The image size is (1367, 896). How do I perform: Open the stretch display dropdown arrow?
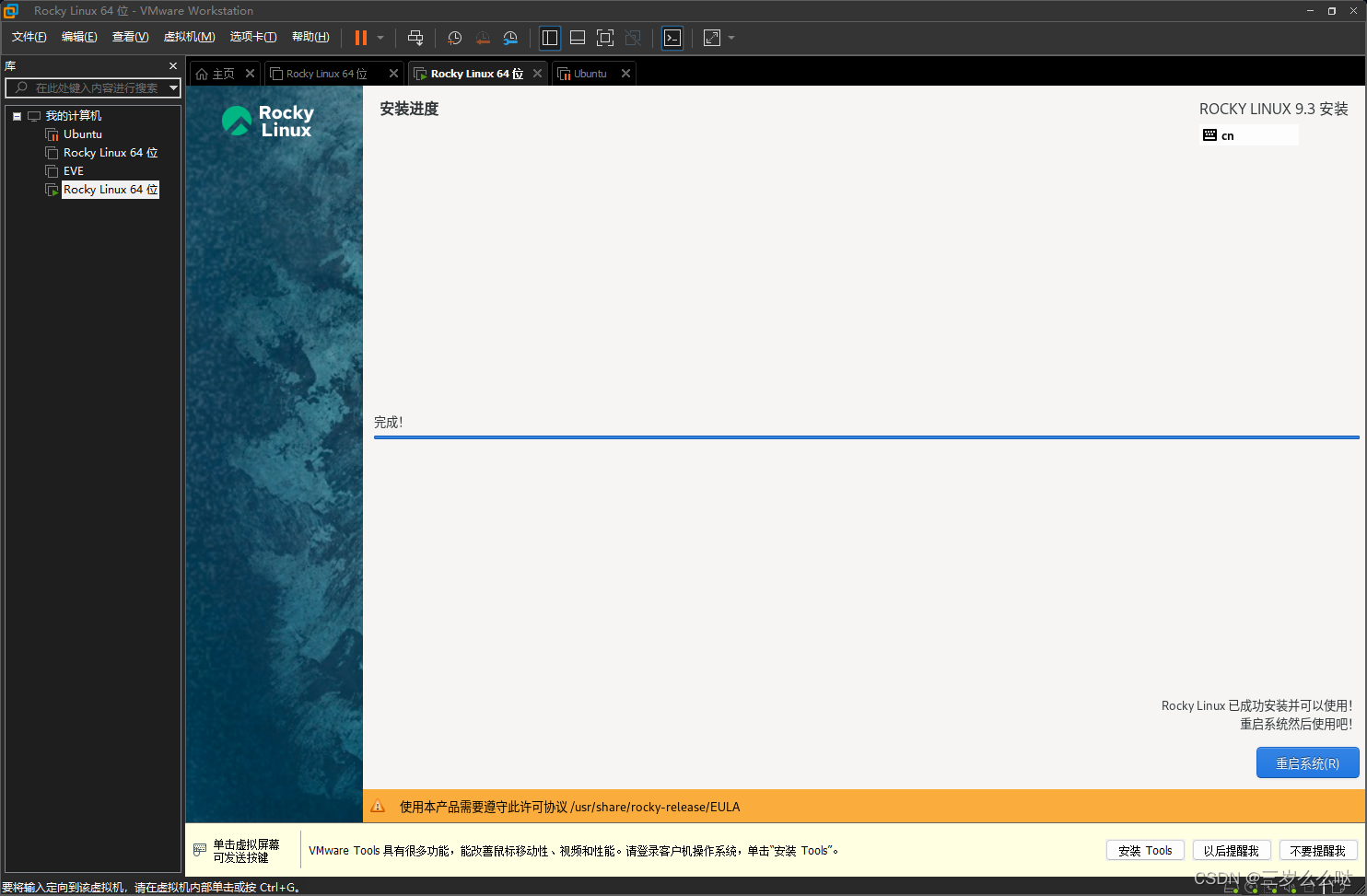731,38
